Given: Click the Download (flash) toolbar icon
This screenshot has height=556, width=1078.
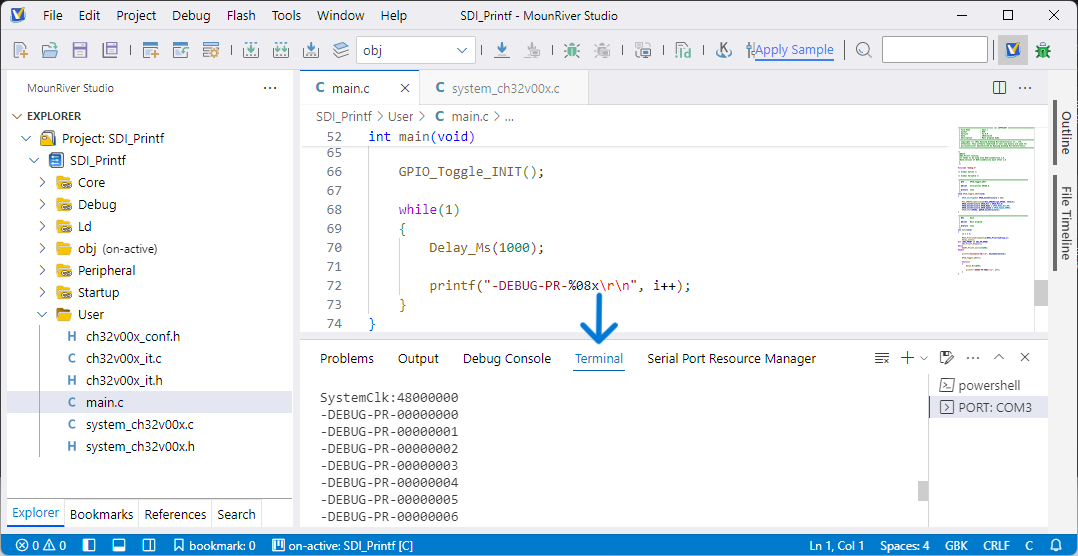Looking at the screenshot, I should tap(501, 50).
